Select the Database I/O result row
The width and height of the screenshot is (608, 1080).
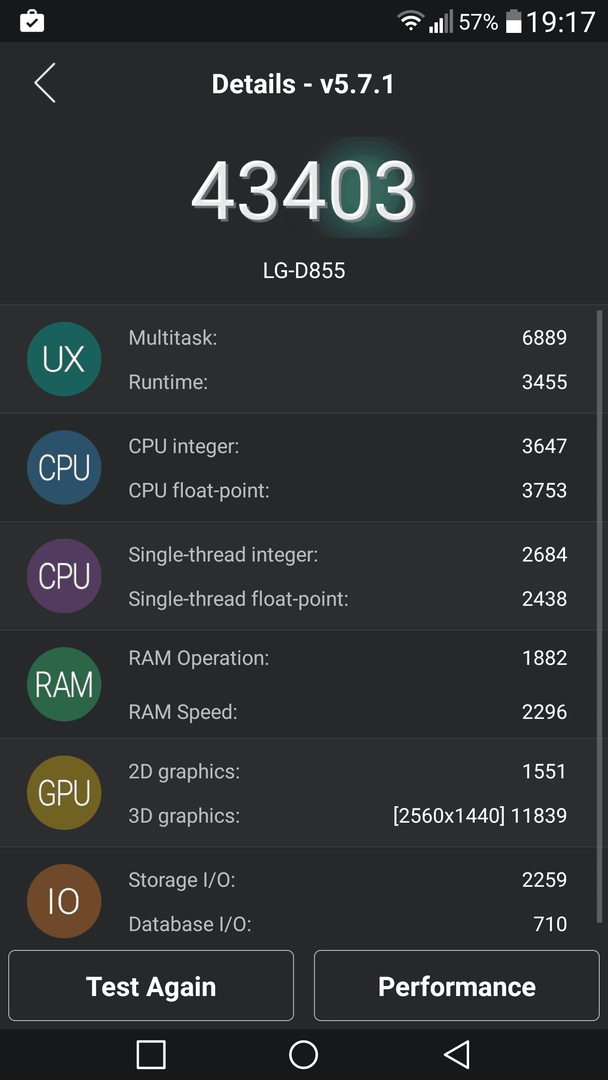point(348,924)
